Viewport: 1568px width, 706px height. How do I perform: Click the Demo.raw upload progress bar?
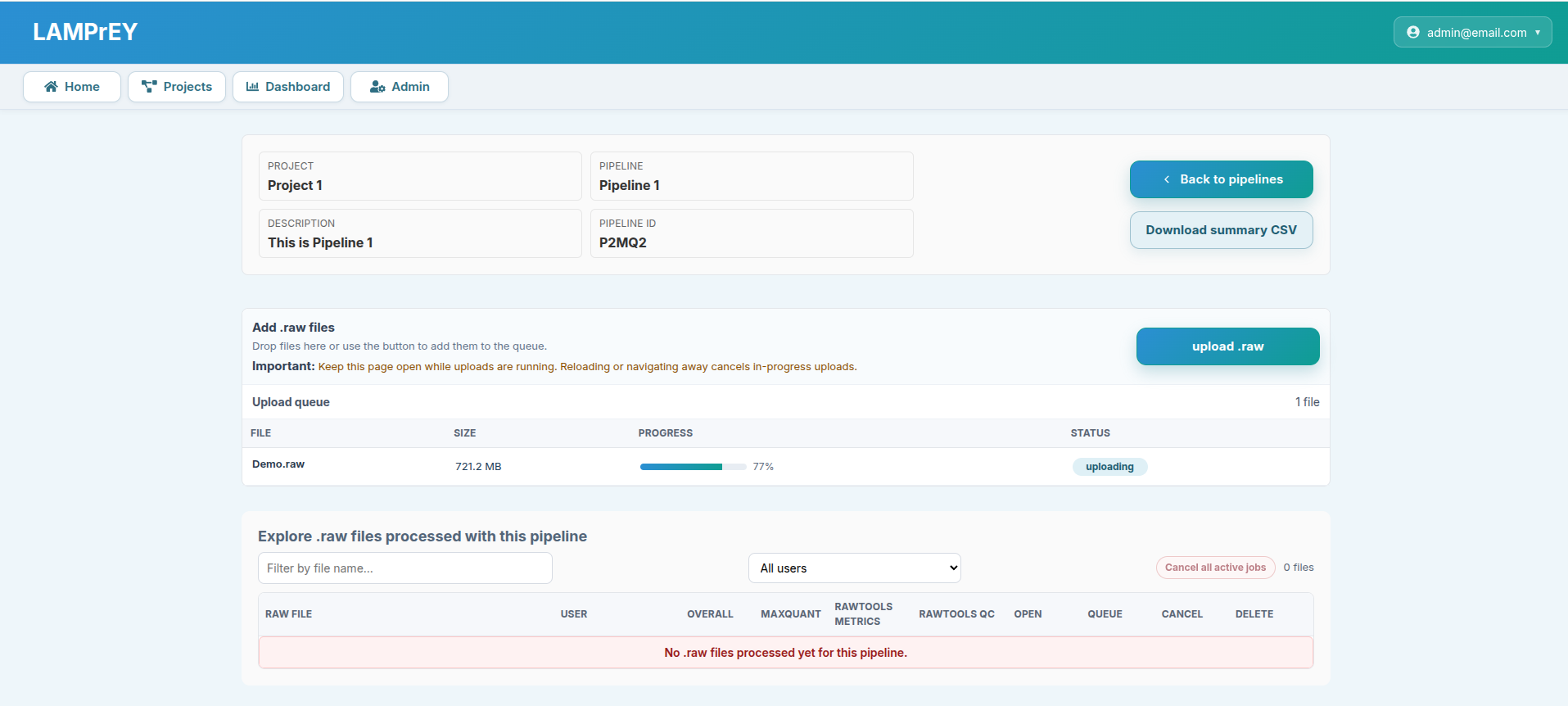point(693,467)
